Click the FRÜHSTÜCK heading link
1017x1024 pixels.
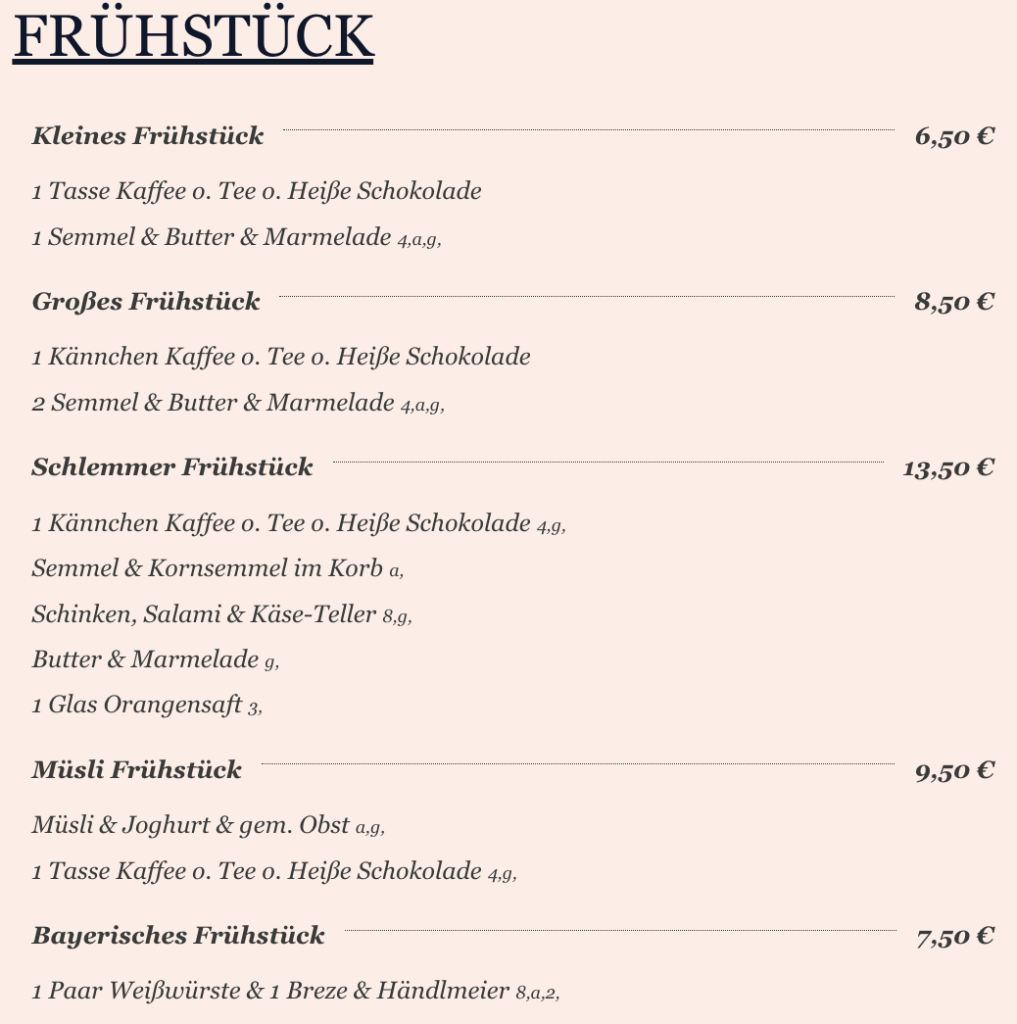point(193,37)
